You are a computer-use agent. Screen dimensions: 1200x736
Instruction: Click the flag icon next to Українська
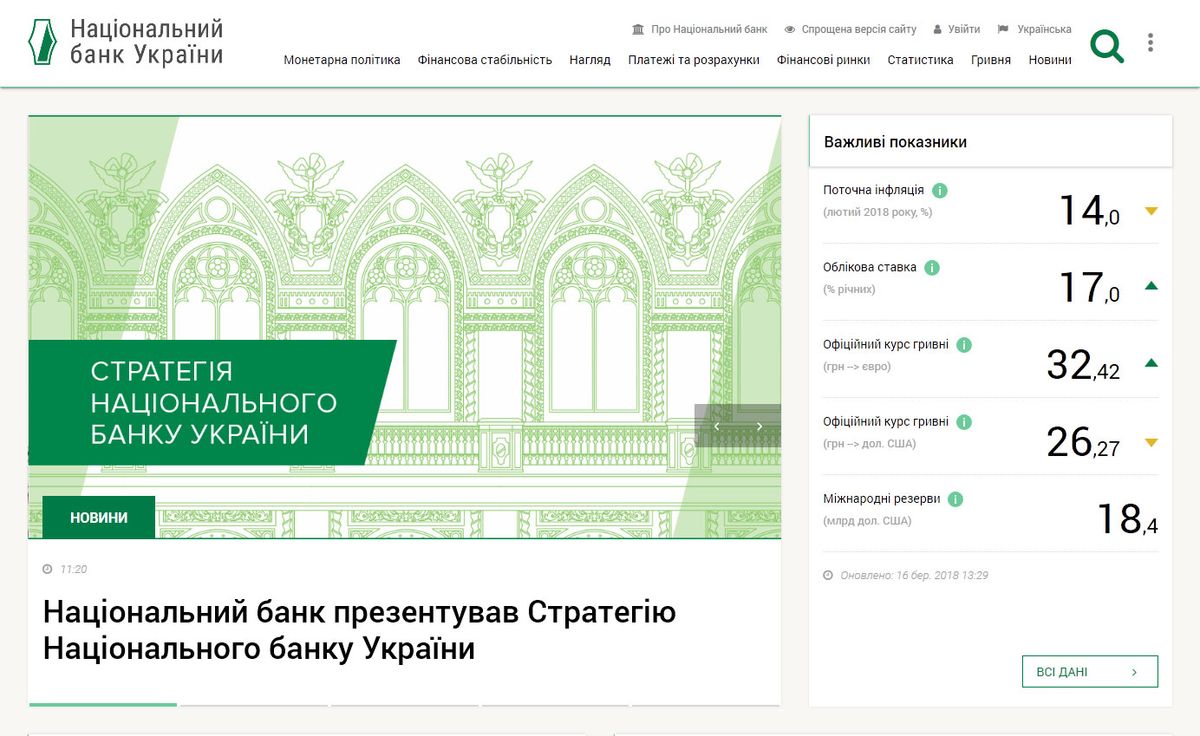click(1003, 30)
